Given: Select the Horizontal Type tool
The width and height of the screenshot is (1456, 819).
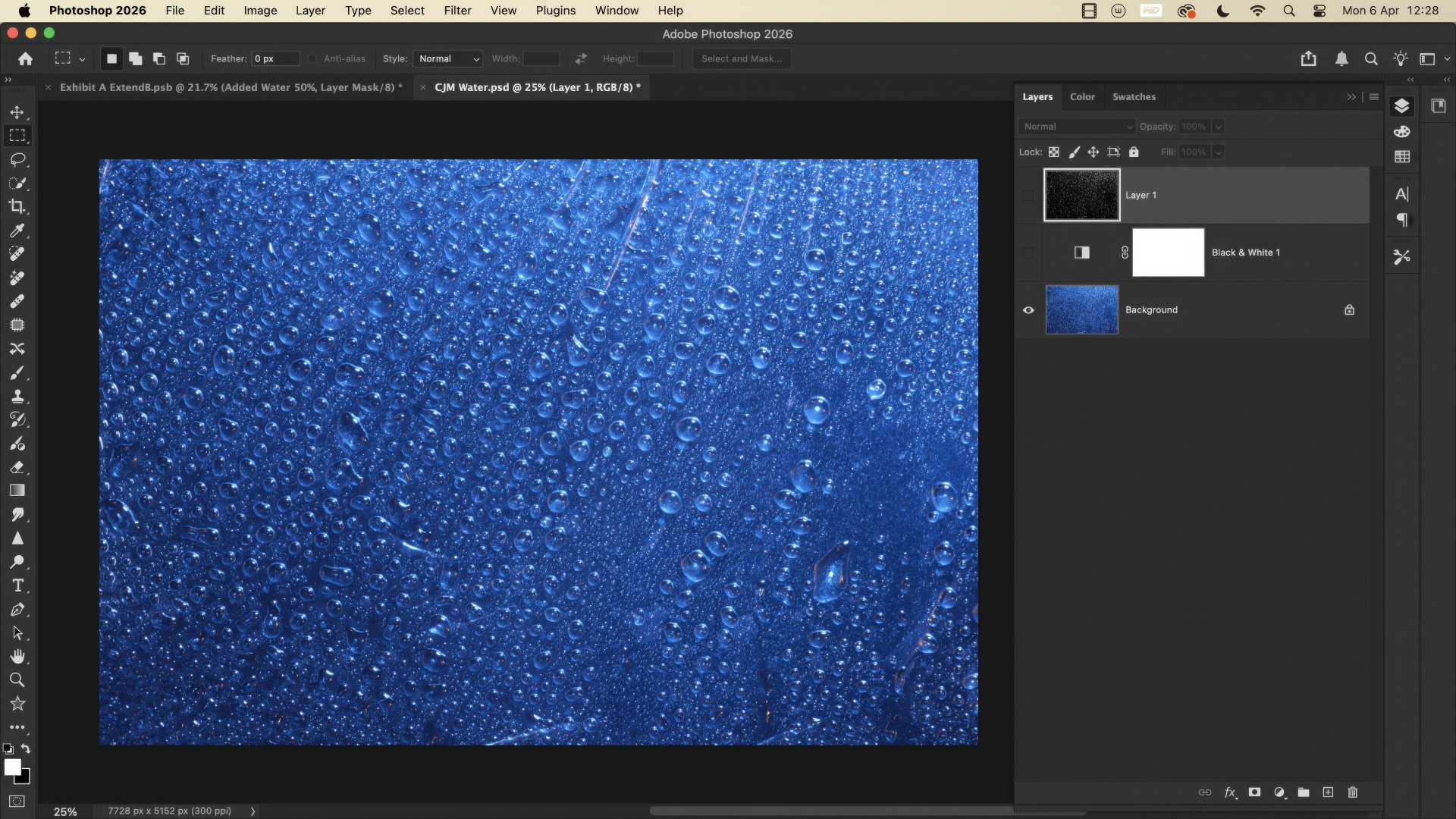Looking at the screenshot, I should (x=17, y=585).
